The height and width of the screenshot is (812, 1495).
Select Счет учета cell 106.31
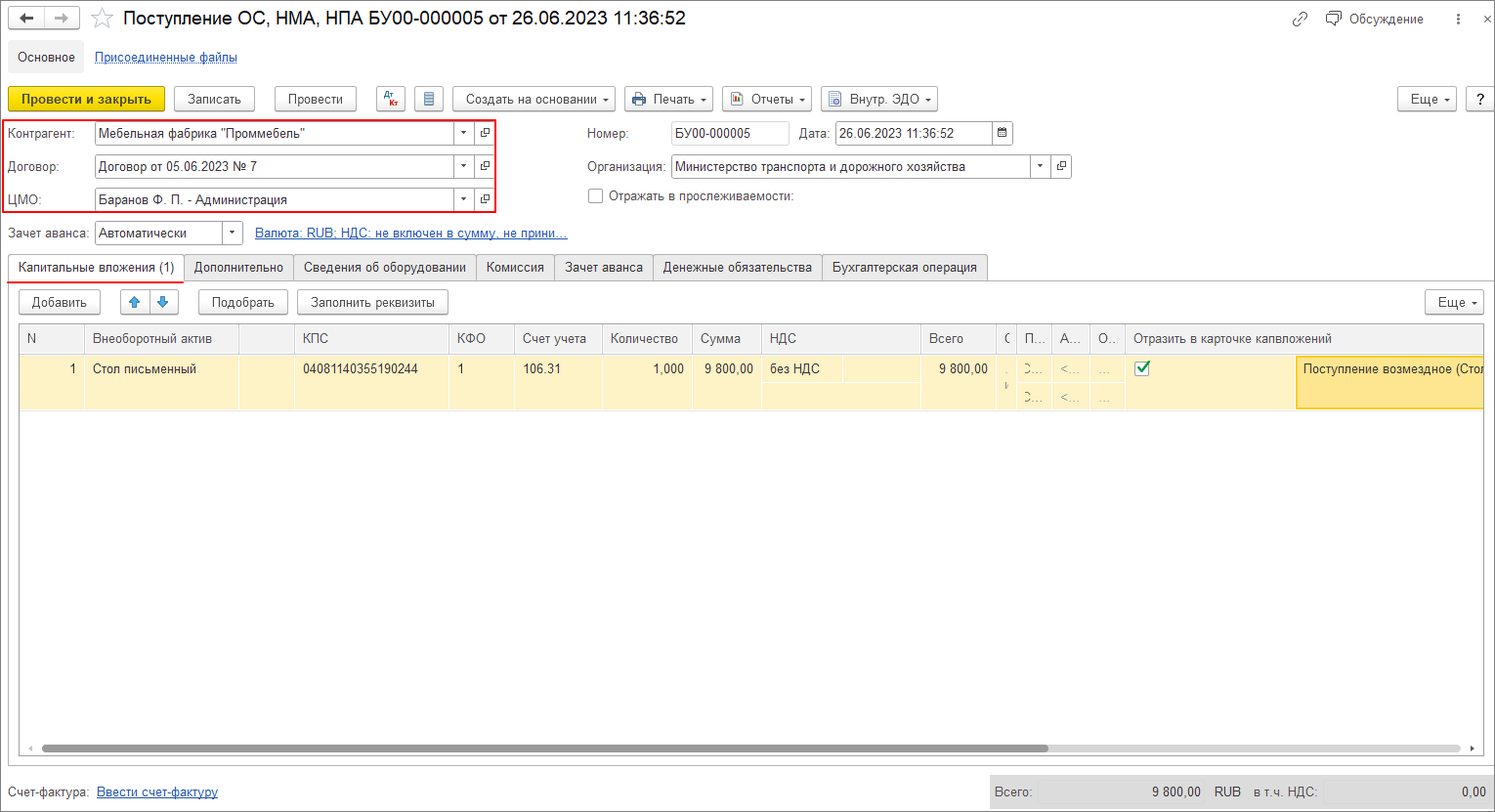tap(558, 381)
